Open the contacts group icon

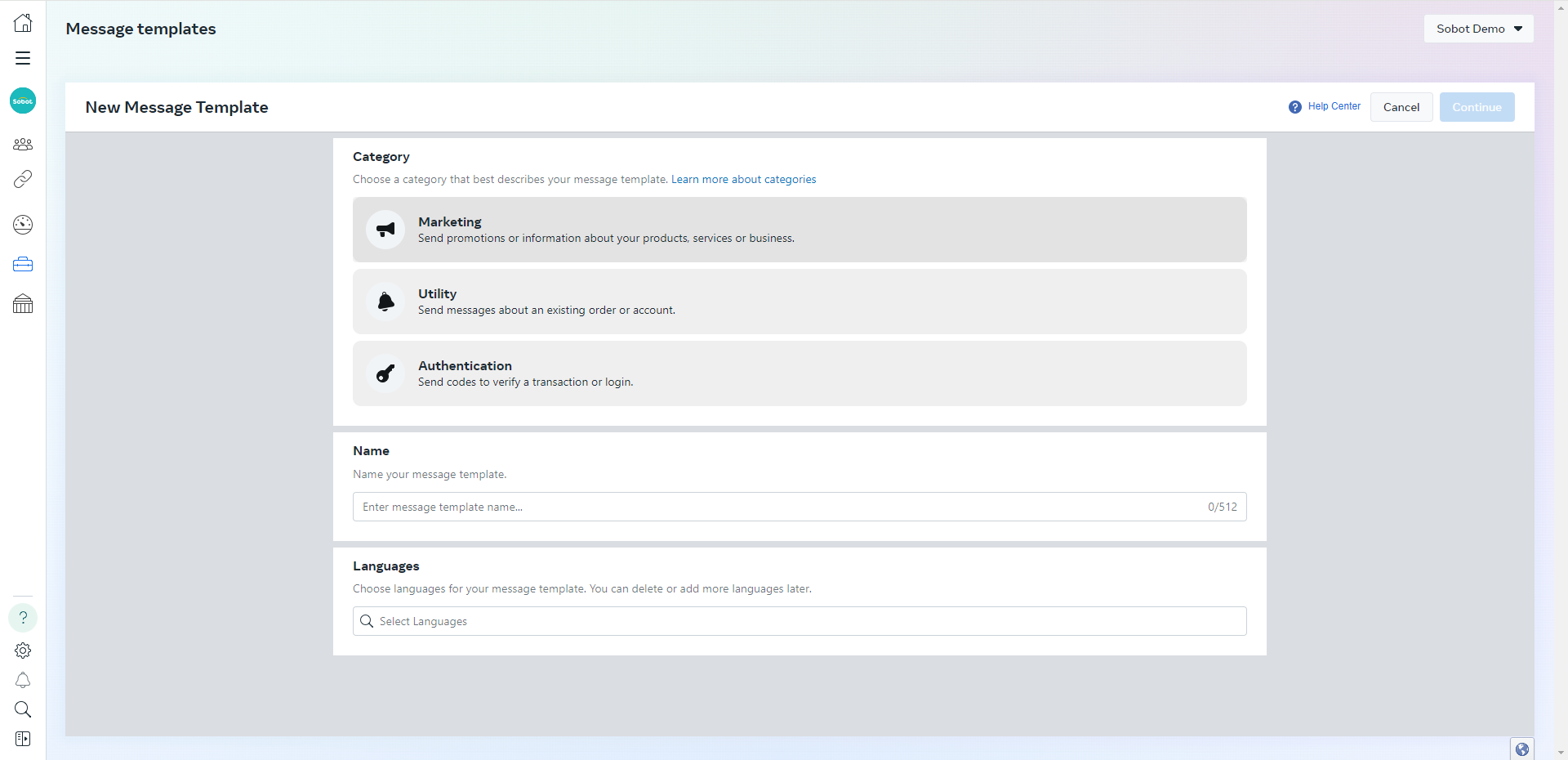[x=23, y=145]
